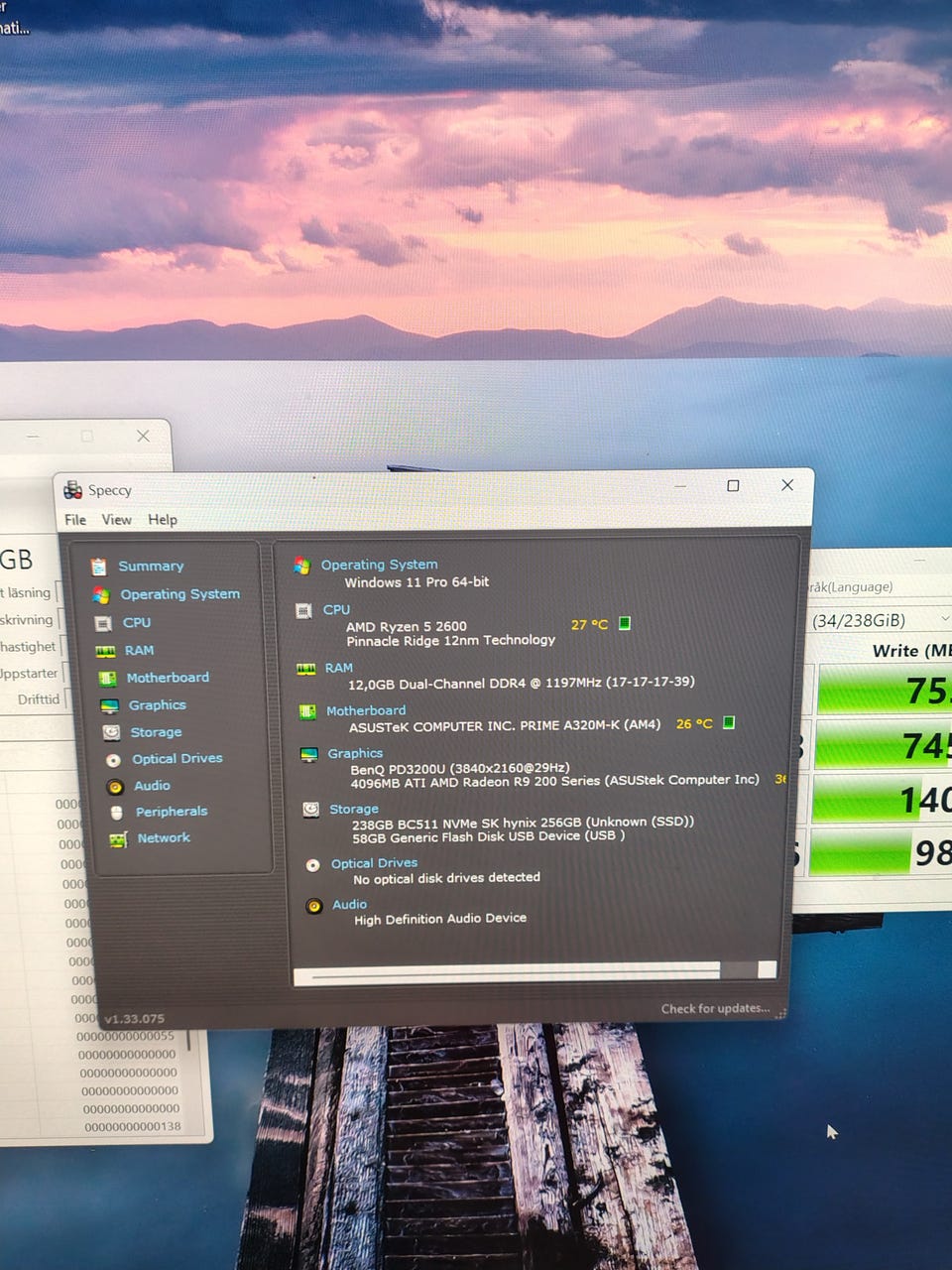Click the Optical Drives heading link in summary
The width and height of the screenshot is (952, 1270).
(x=374, y=864)
